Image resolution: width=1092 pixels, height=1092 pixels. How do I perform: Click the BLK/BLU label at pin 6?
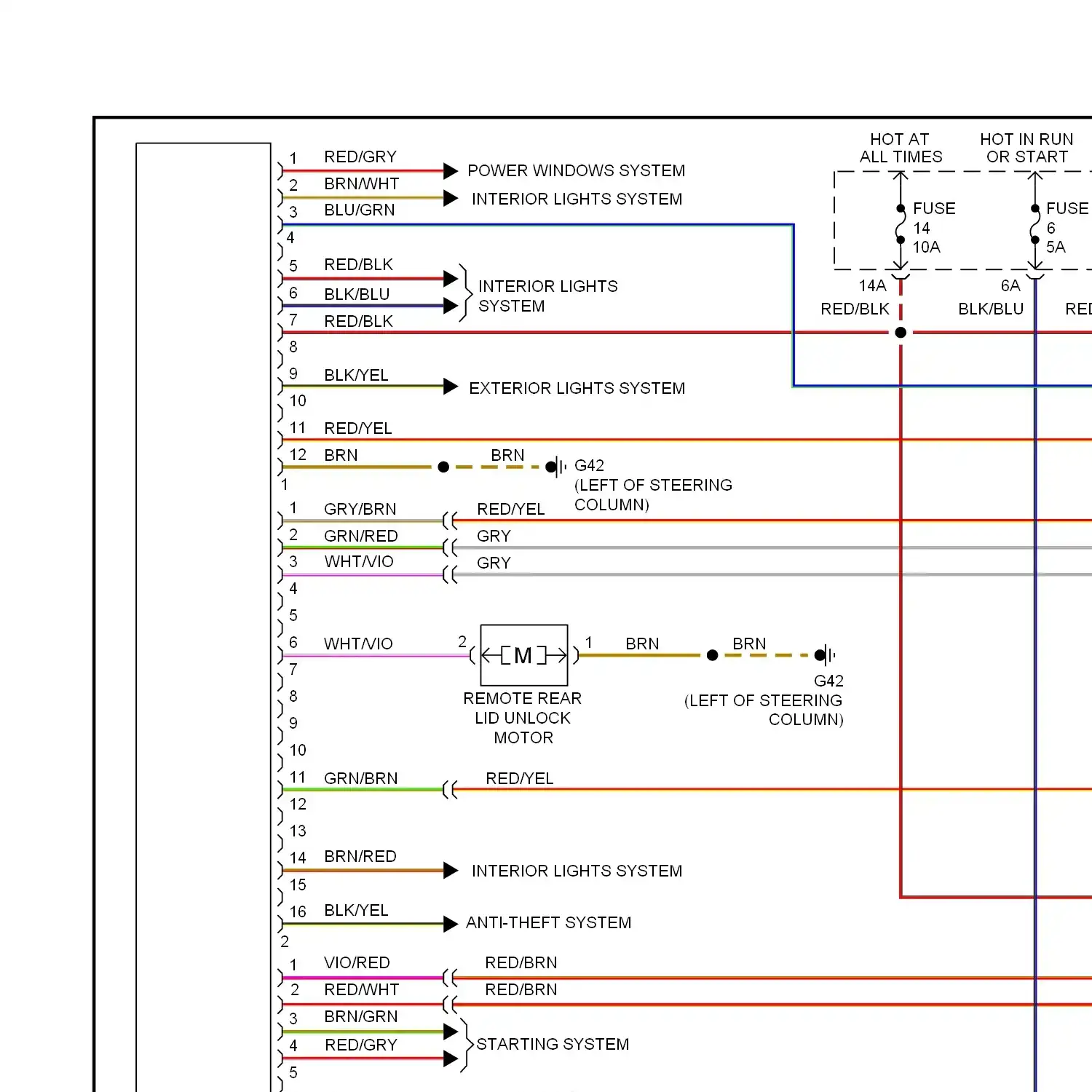[x=357, y=294]
